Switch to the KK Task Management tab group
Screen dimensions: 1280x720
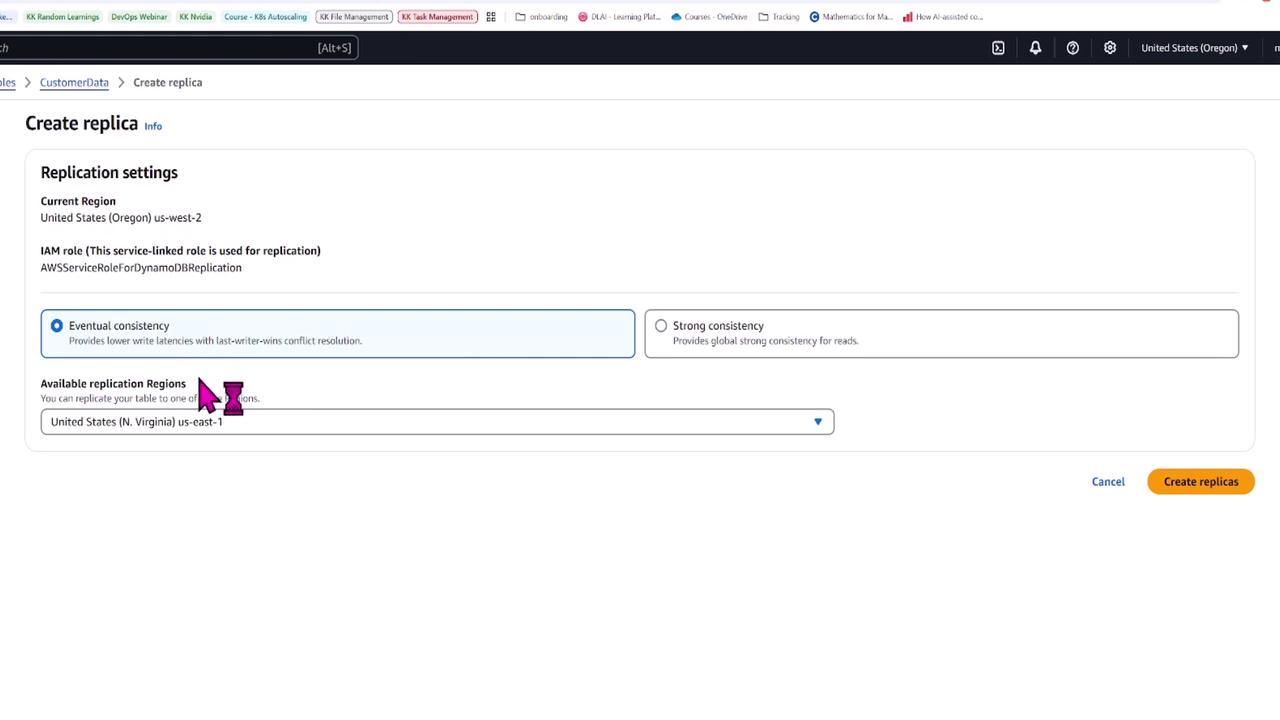pos(437,17)
